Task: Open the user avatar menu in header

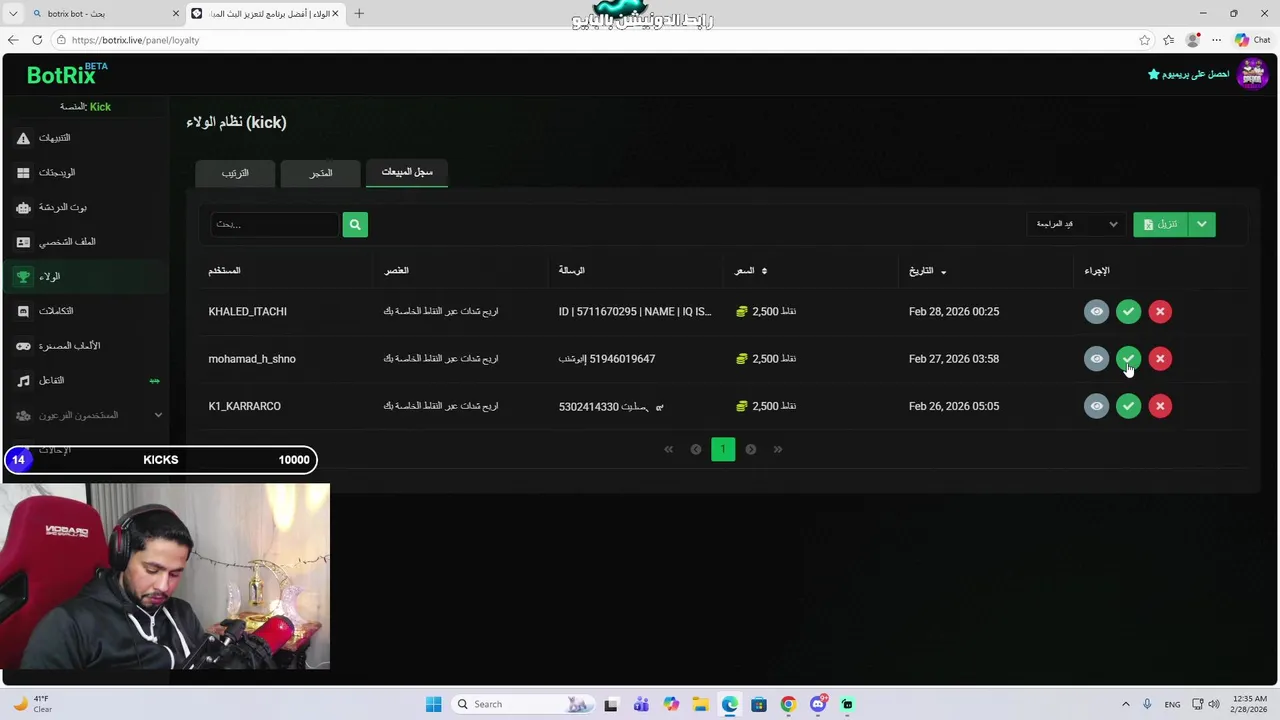Action: [x=1252, y=74]
